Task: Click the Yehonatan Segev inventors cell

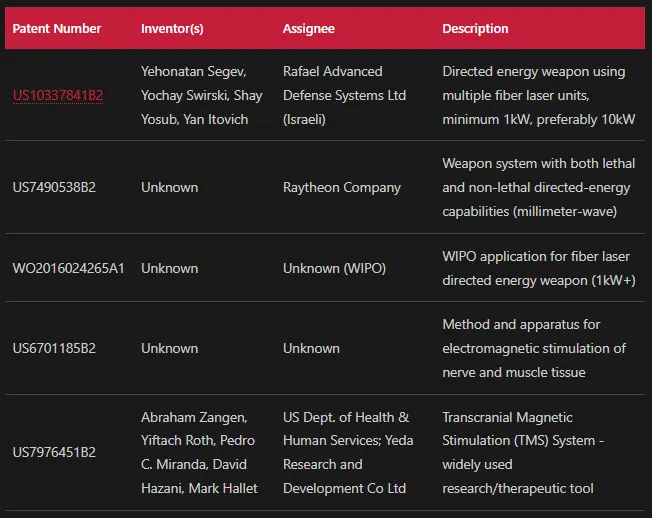Action: pyautogui.click(x=202, y=95)
